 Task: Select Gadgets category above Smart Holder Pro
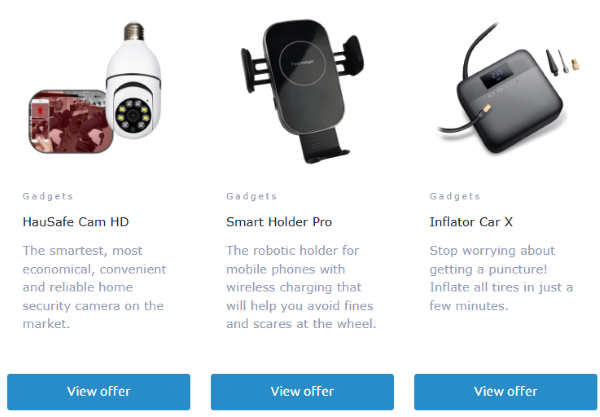click(x=251, y=196)
